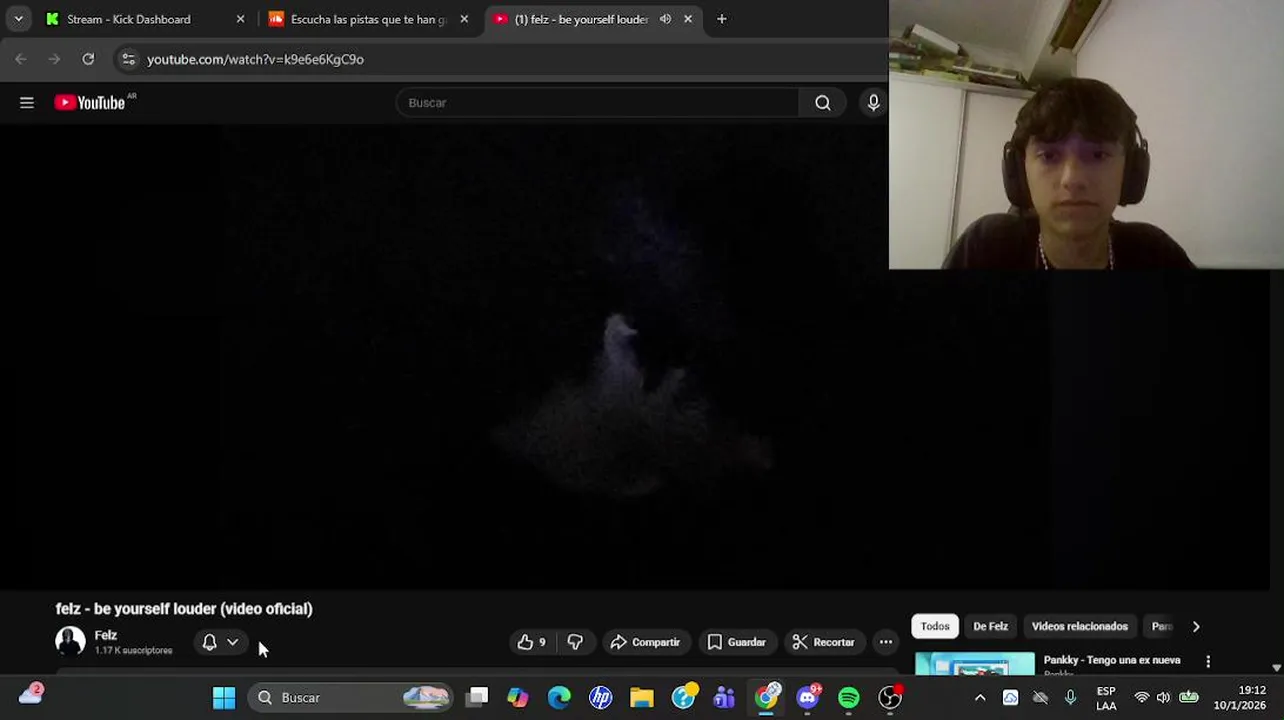Image resolution: width=1284 pixels, height=720 pixels.
Task: Click the video title text
Action: pyautogui.click(x=184, y=608)
